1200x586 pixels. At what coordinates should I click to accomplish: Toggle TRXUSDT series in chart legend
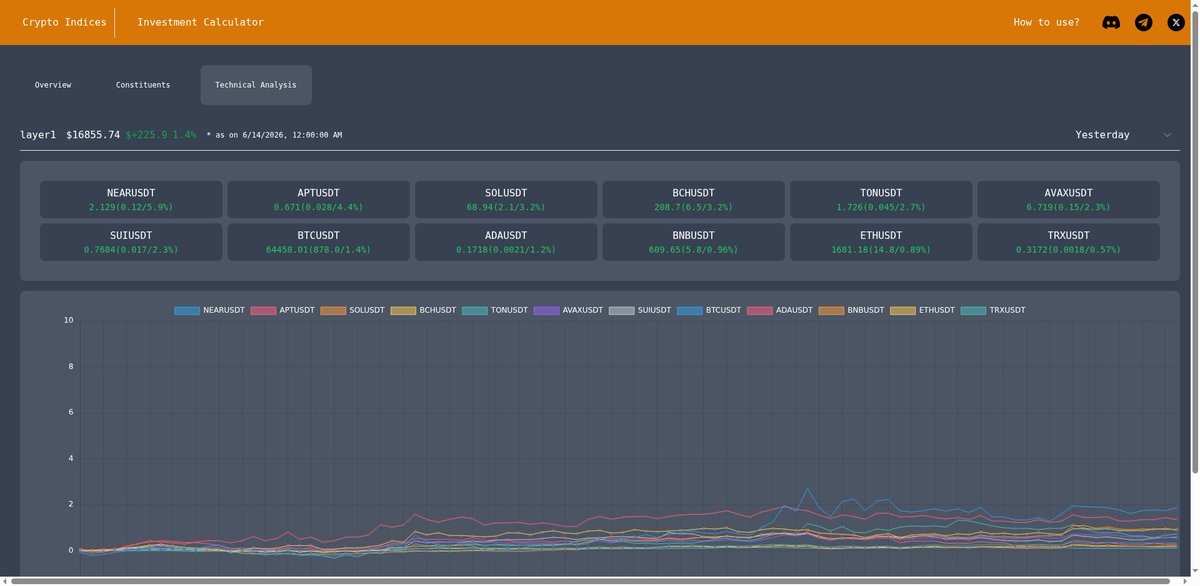pyautogui.click(x=993, y=310)
